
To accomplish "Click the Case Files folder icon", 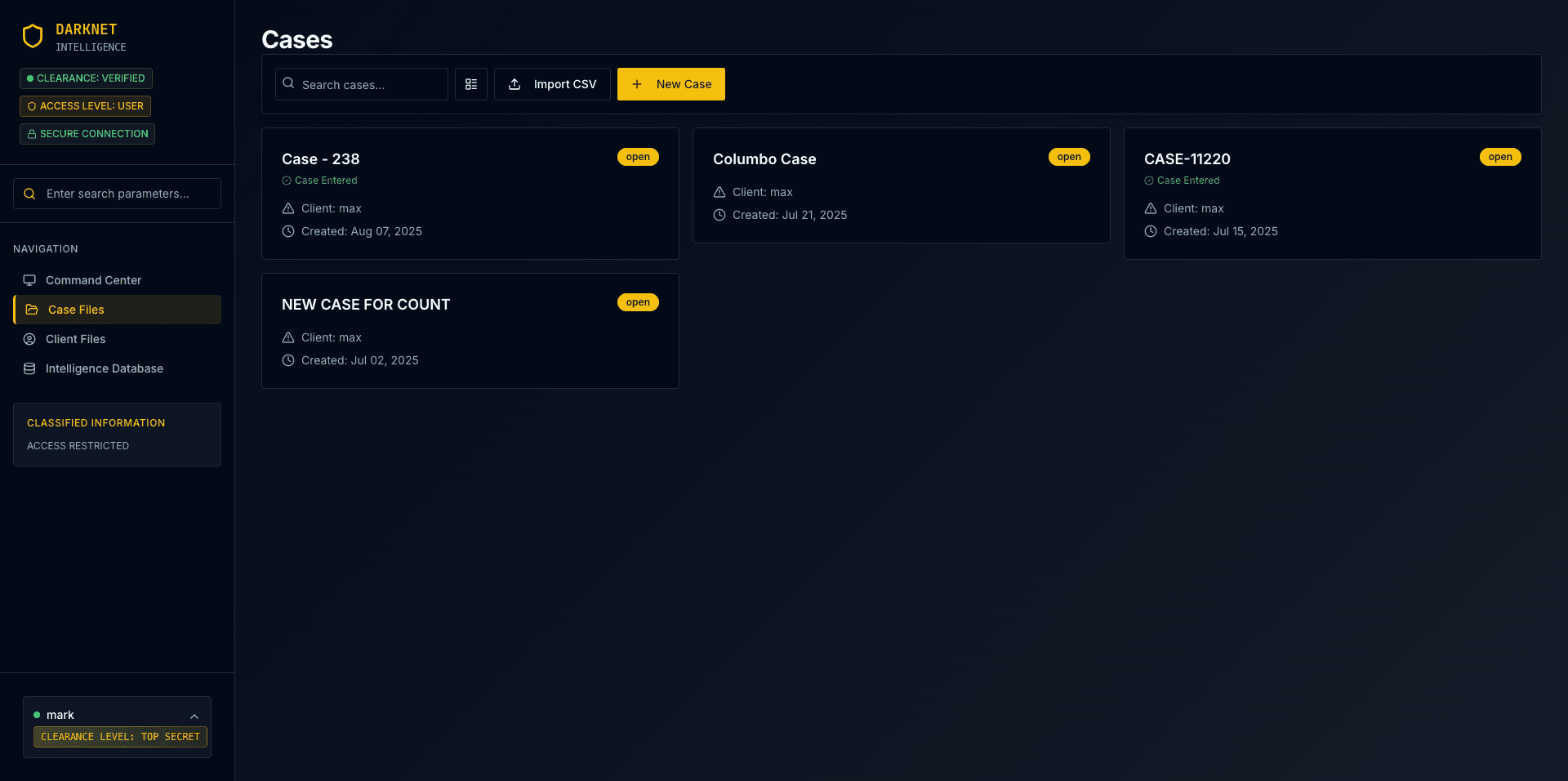I will pyautogui.click(x=32, y=310).
